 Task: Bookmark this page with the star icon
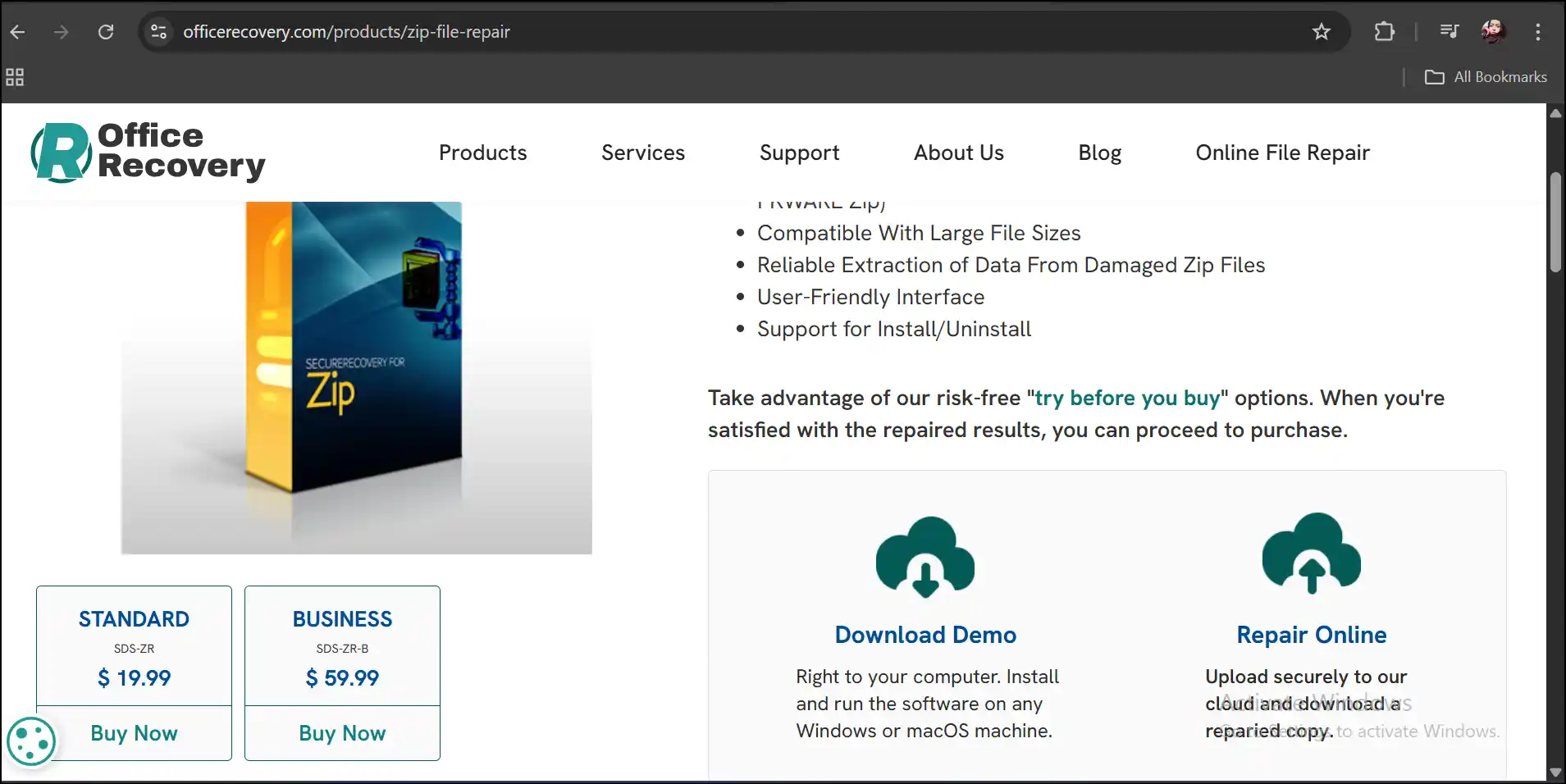pyautogui.click(x=1322, y=32)
